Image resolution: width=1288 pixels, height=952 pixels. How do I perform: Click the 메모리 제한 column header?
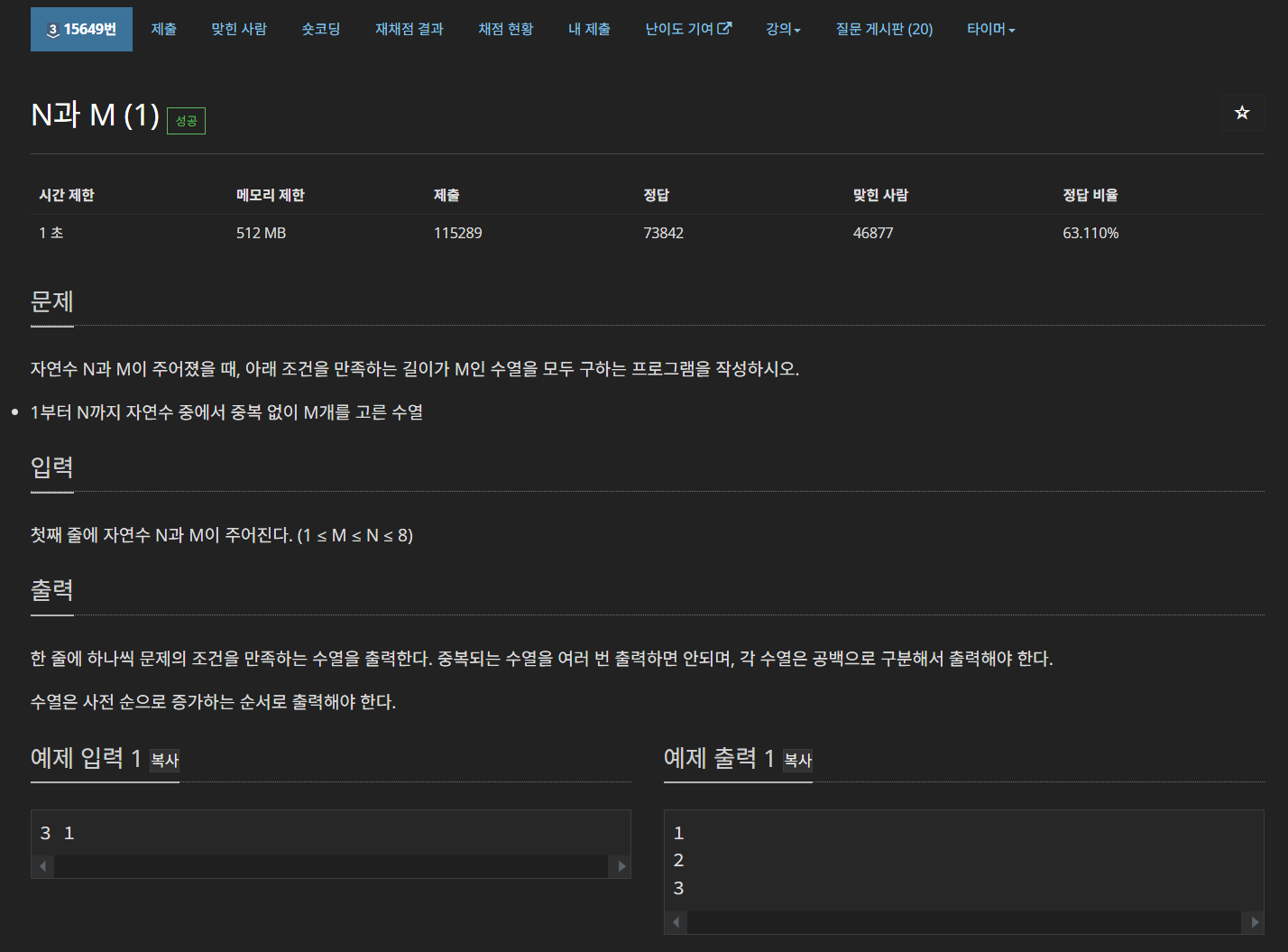[x=270, y=195]
